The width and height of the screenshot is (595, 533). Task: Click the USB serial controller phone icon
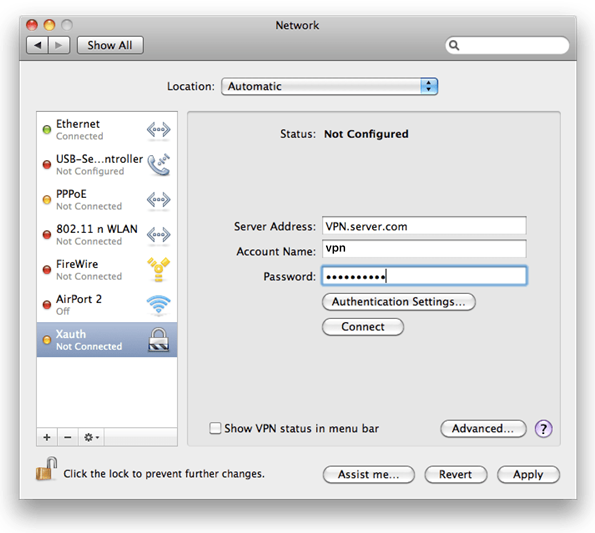[x=159, y=165]
